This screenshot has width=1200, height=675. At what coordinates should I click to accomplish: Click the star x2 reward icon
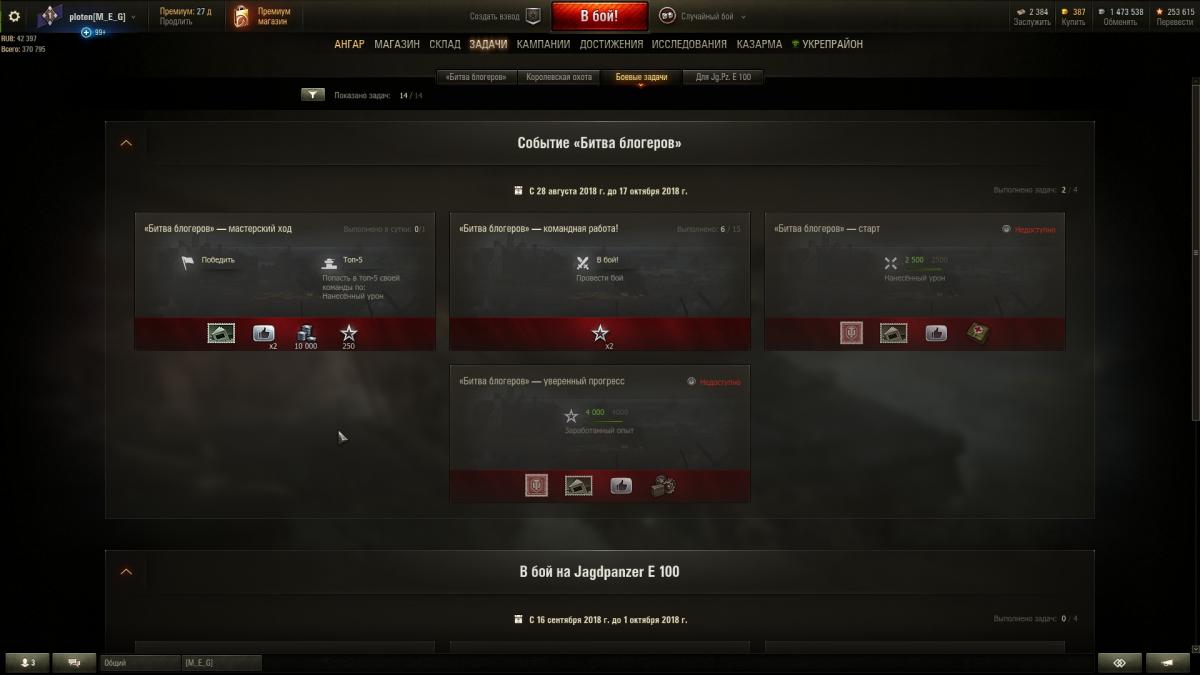600,334
